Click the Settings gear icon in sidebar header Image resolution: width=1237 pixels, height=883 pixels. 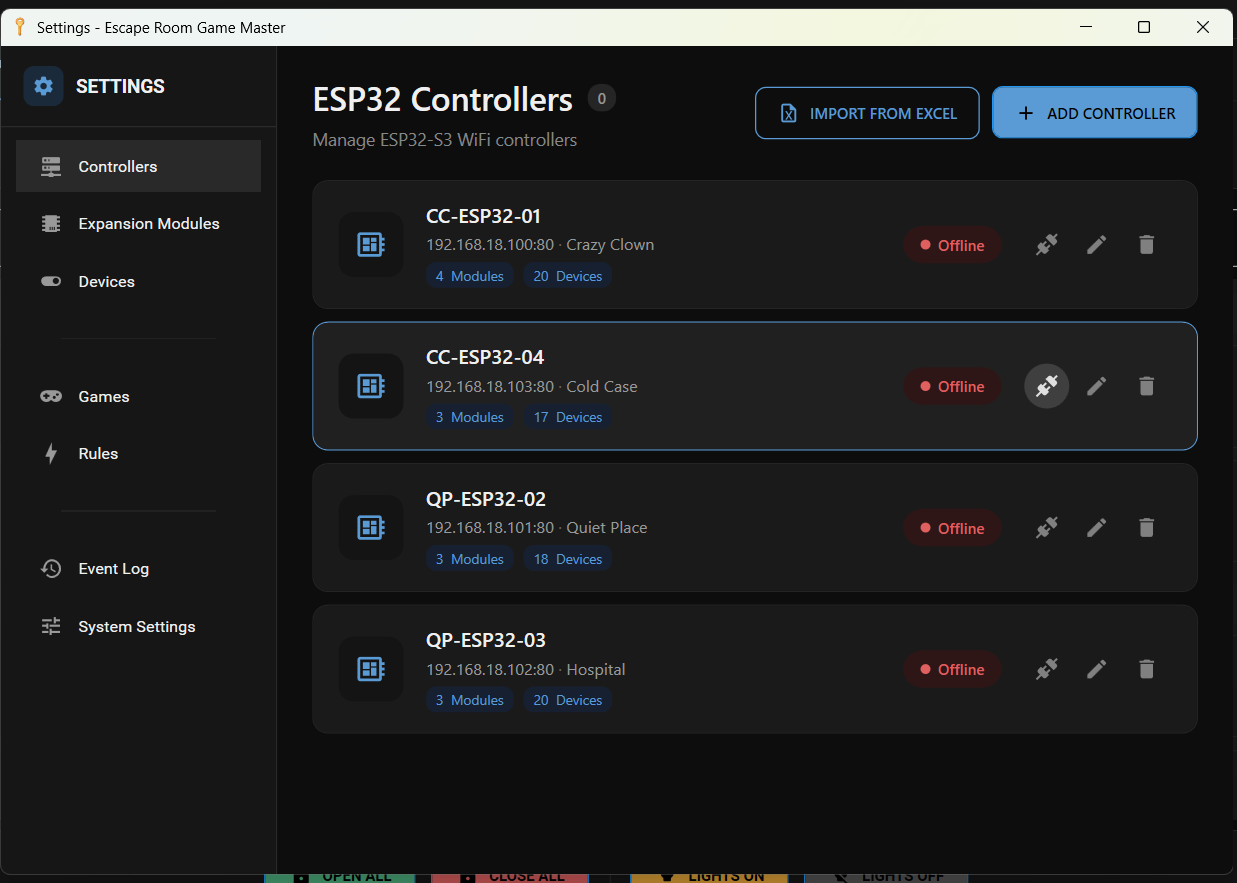click(43, 86)
